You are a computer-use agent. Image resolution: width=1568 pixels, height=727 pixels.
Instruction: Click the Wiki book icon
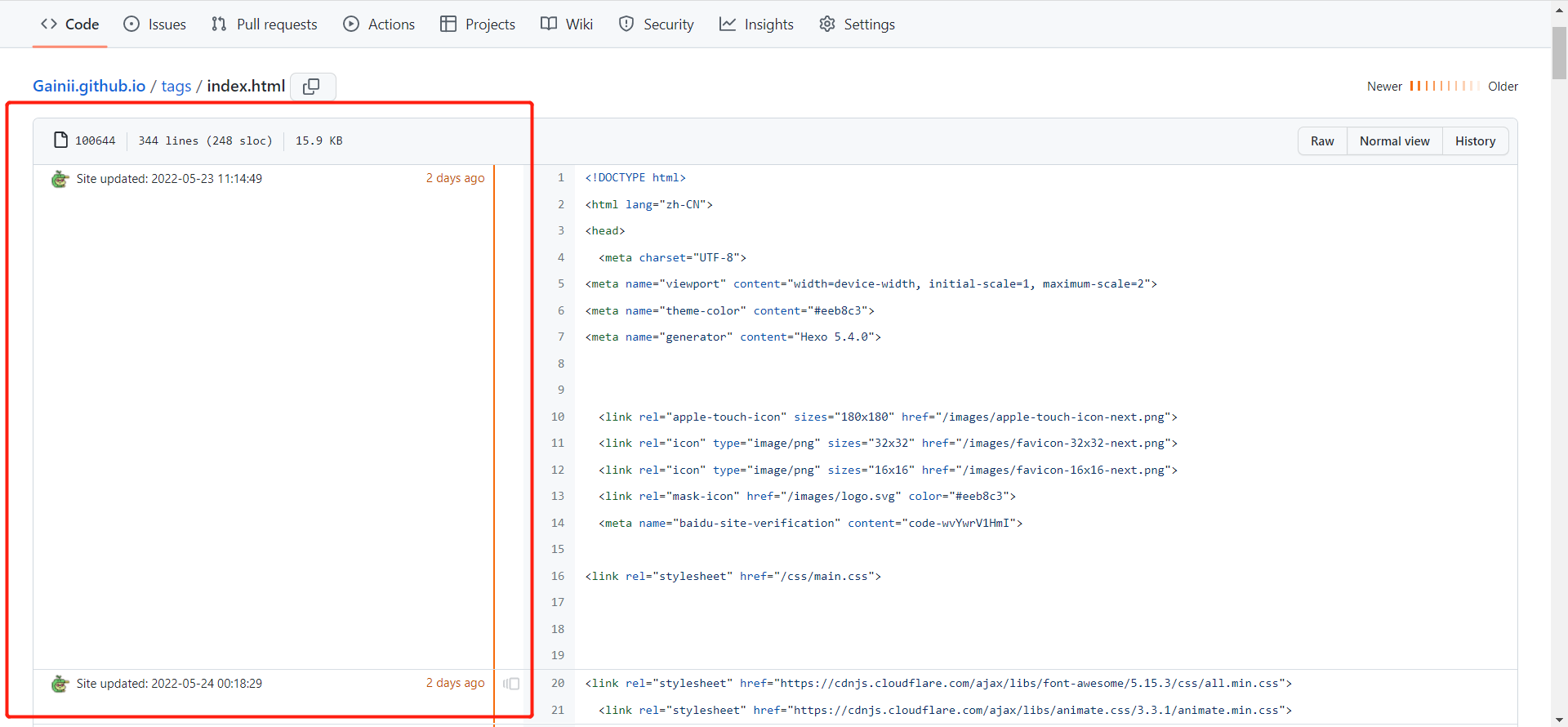[549, 24]
